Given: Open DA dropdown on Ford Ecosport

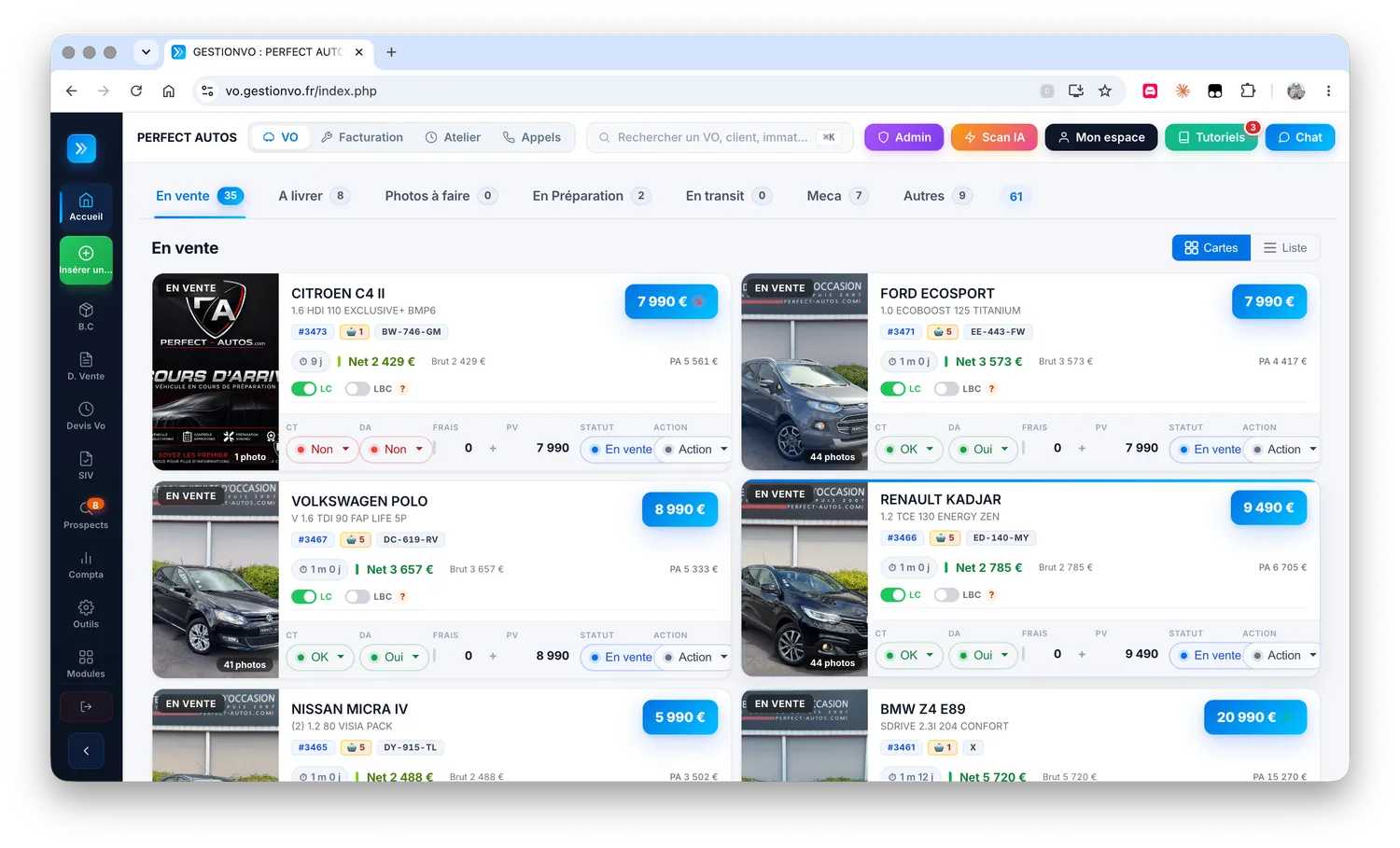Looking at the screenshot, I should point(984,450).
